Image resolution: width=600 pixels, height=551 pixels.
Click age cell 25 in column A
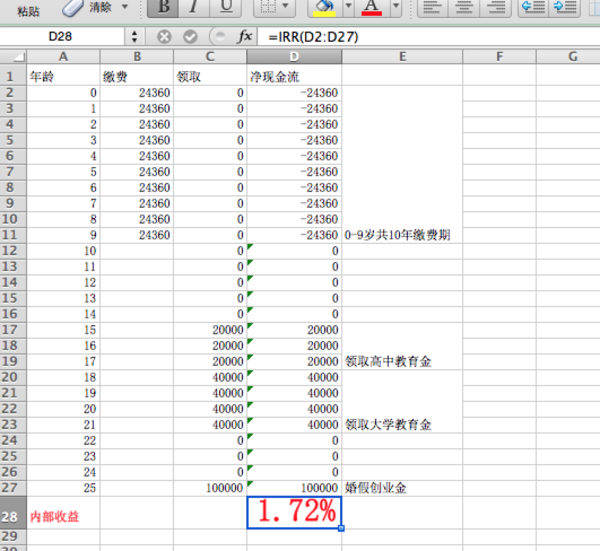[63, 488]
